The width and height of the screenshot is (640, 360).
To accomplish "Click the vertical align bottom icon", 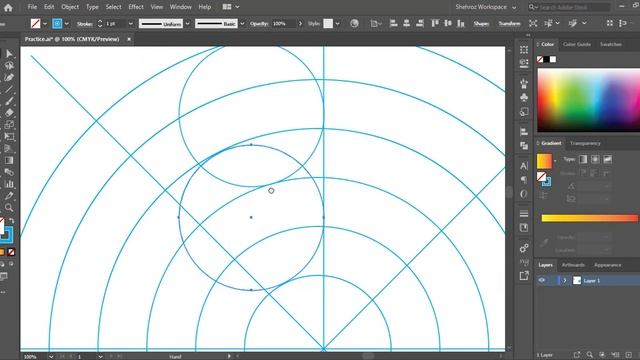I will (461, 24).
